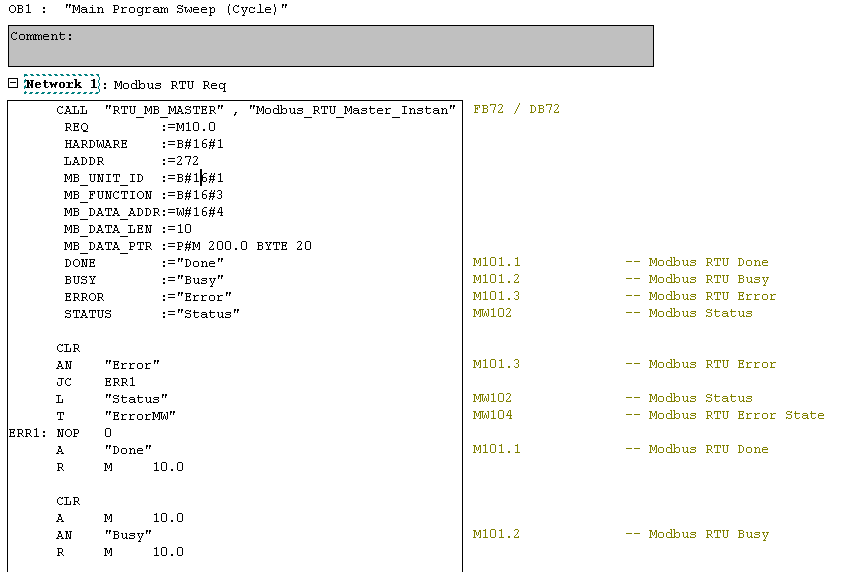Viewport: 848px width, 572px height.
Task: Select the Network 1 label
Action: [x=61, y=85]
